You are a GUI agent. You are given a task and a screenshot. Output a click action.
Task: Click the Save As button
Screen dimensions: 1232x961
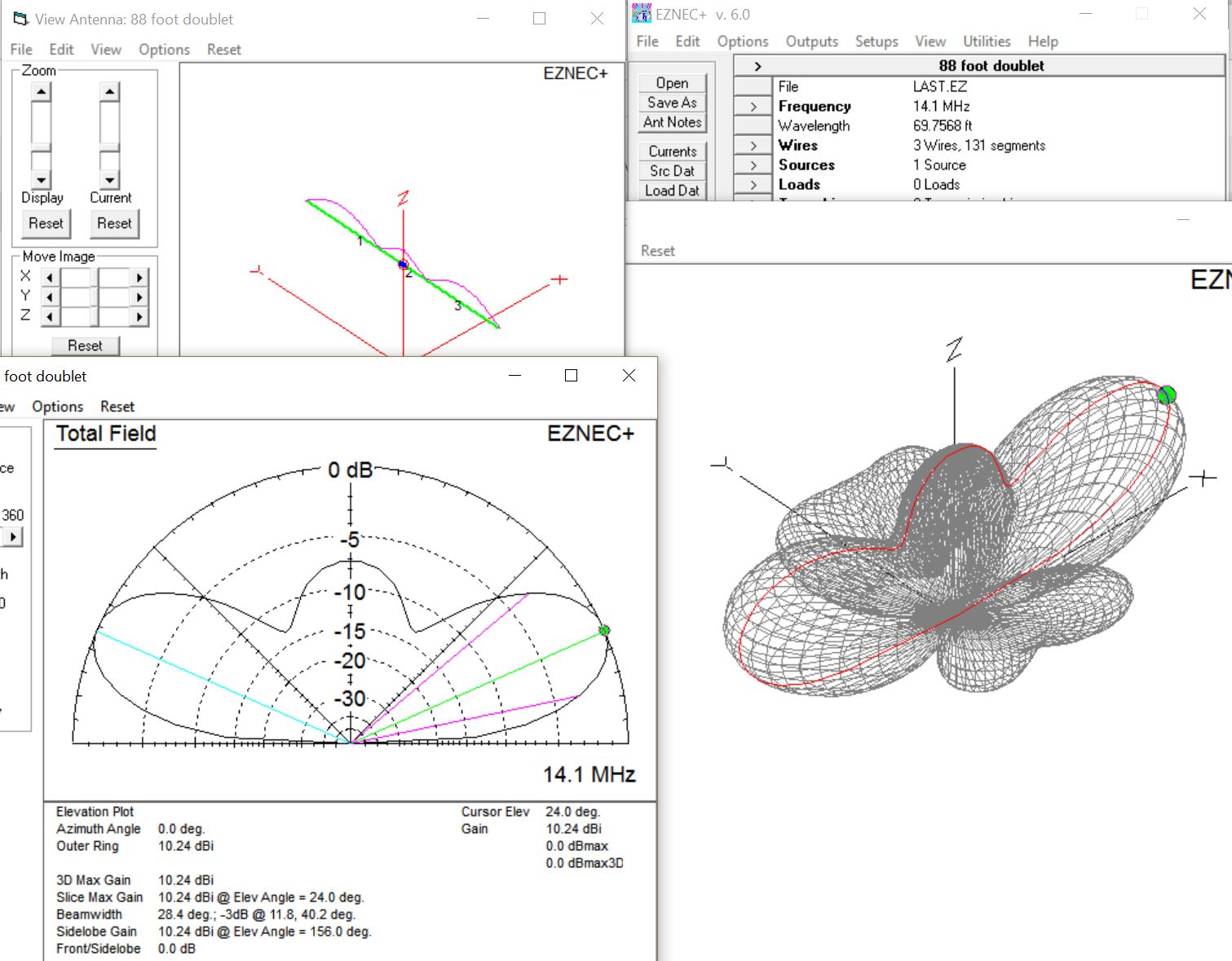[x=671, y=102]
